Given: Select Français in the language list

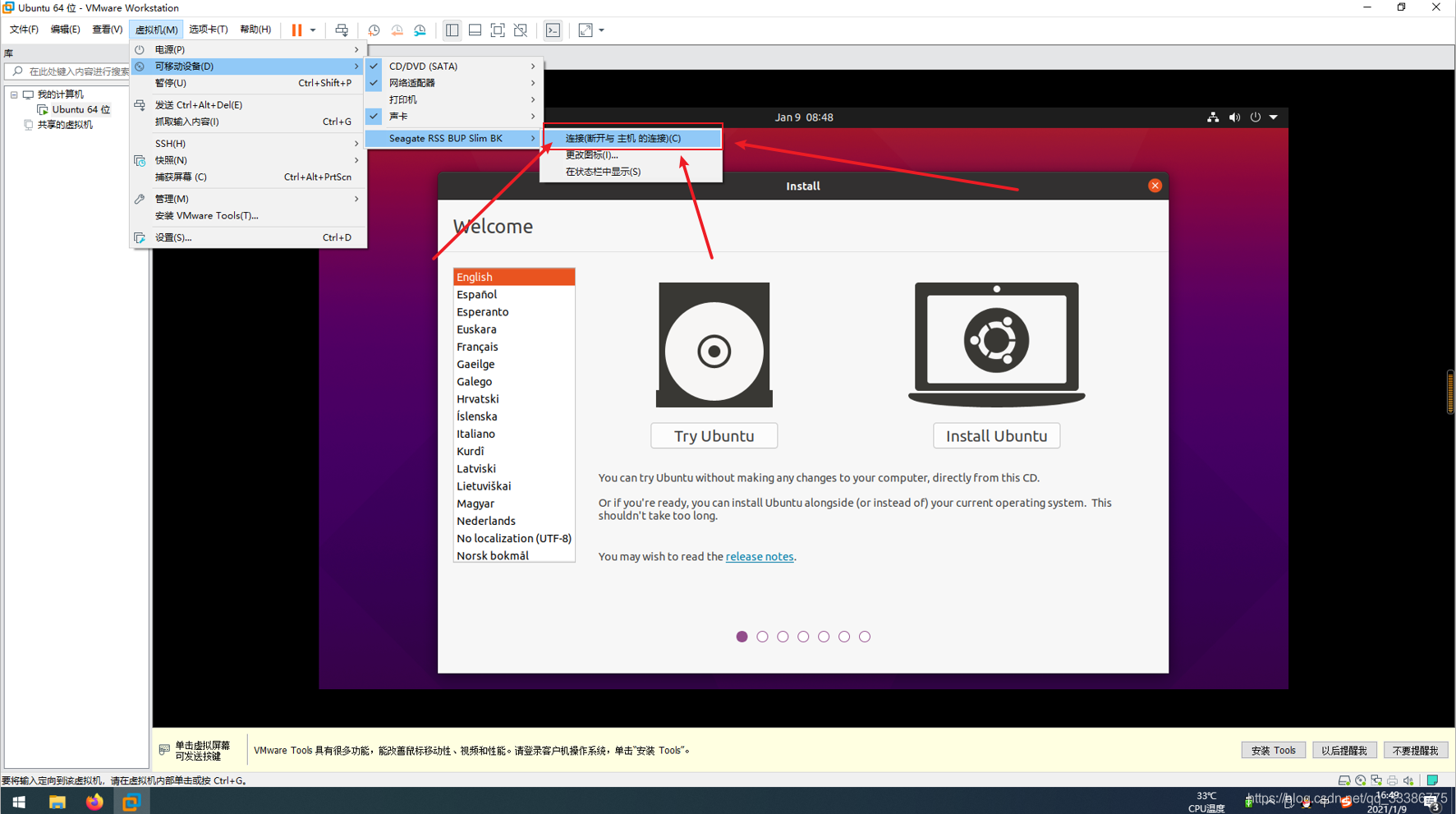Looking at the screenshot, I should (x=514, y=347).
